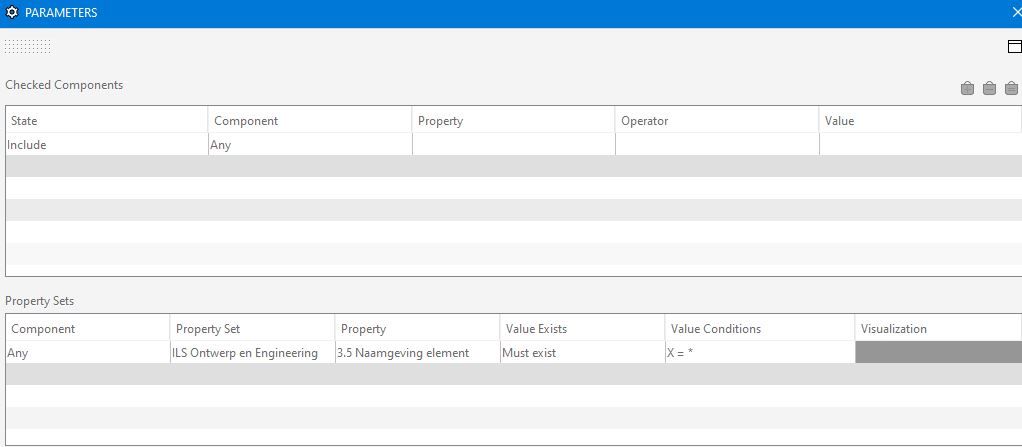This screenshot has width=1022, height=447.
Task: Click the Component header in Property Sets
Action: (88, 328)
